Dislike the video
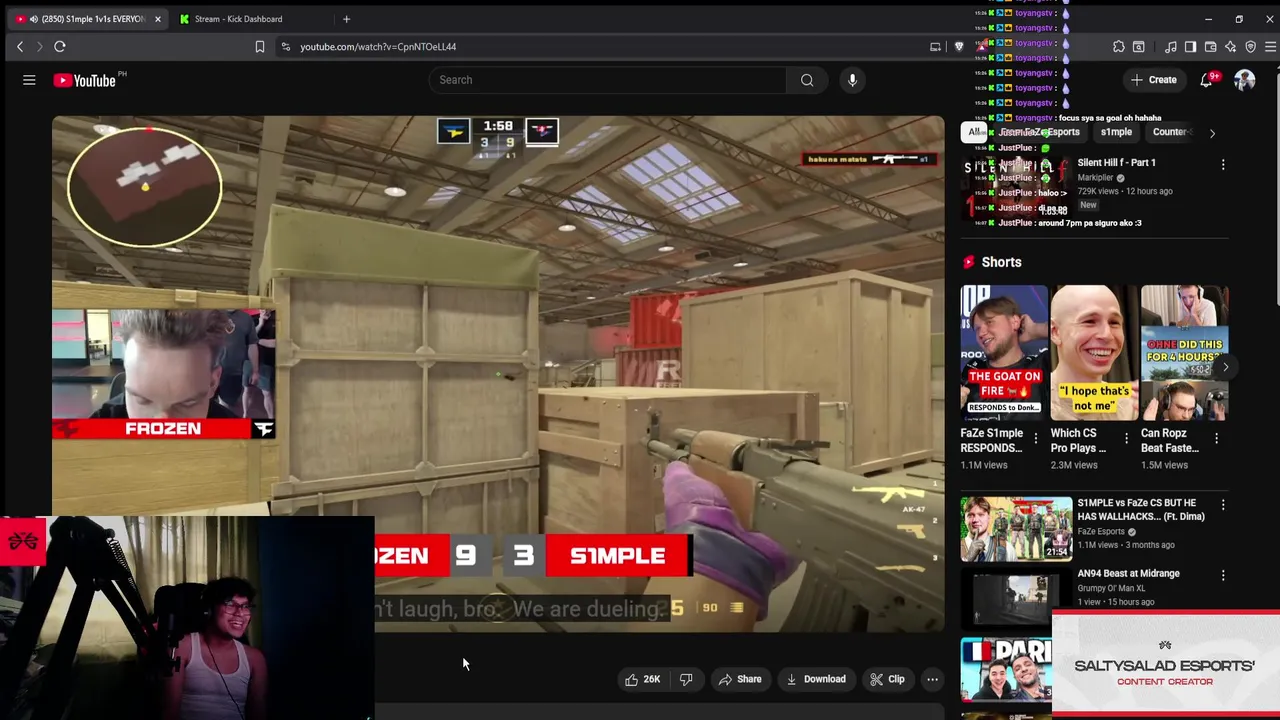The image size is (1280, 720). click(x=686, y=679)
